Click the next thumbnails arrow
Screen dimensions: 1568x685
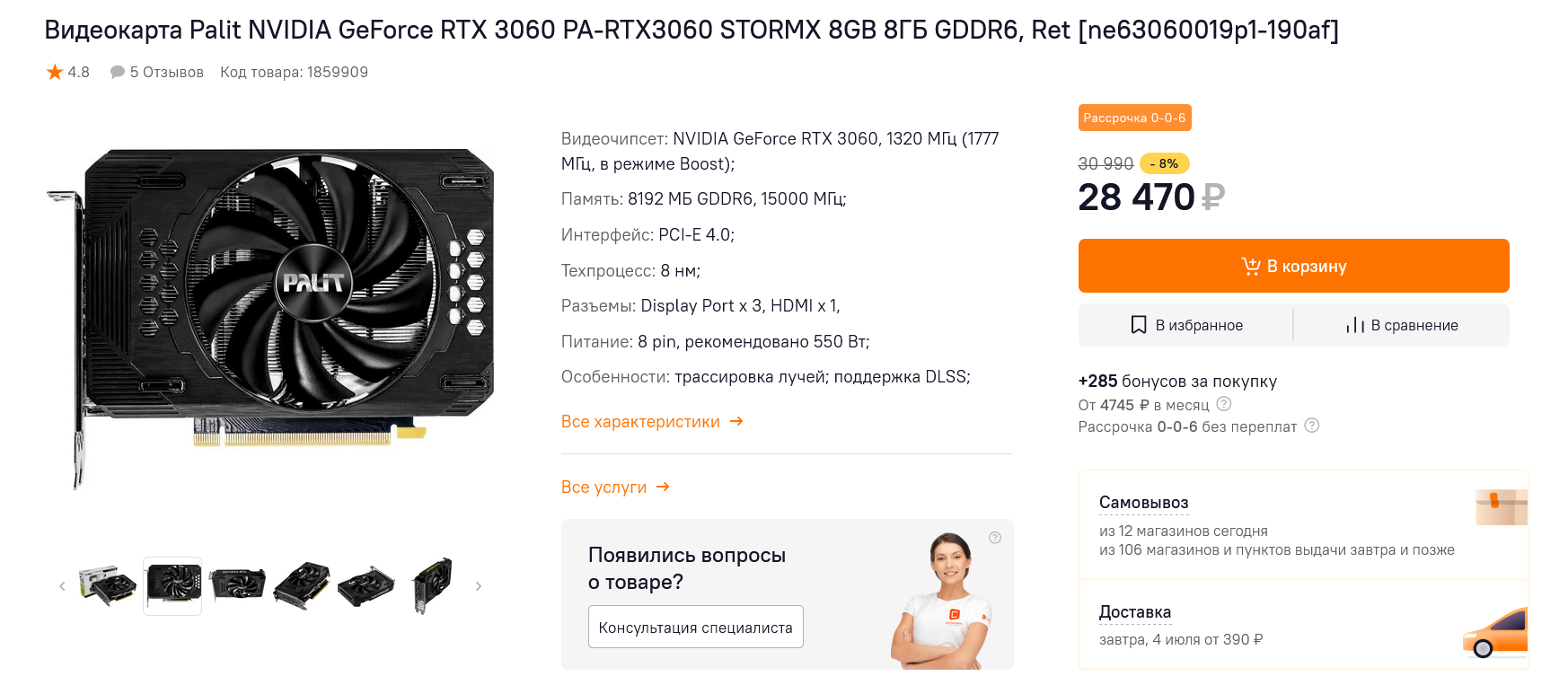(479, 586)
